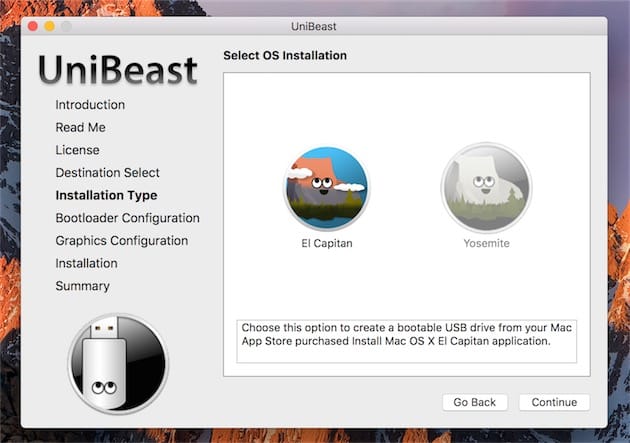630x443 pixels.
Task: Click the large UniBeast logo title
Action: click(118, 70)
